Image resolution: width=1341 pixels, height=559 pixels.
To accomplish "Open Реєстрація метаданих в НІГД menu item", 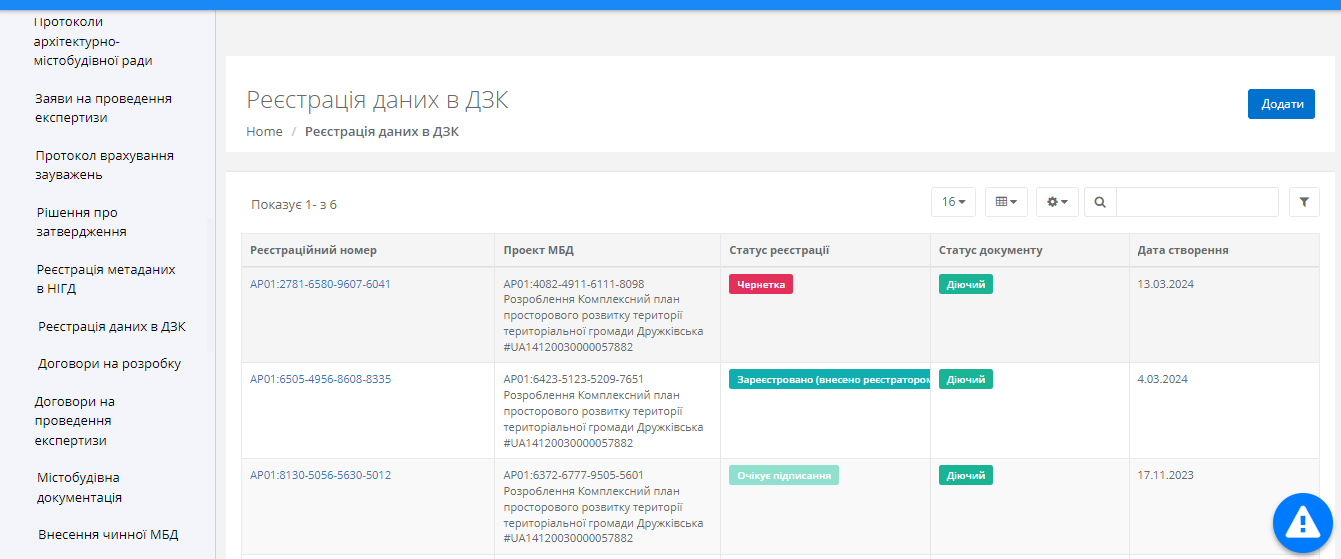I will pos(105,279).
